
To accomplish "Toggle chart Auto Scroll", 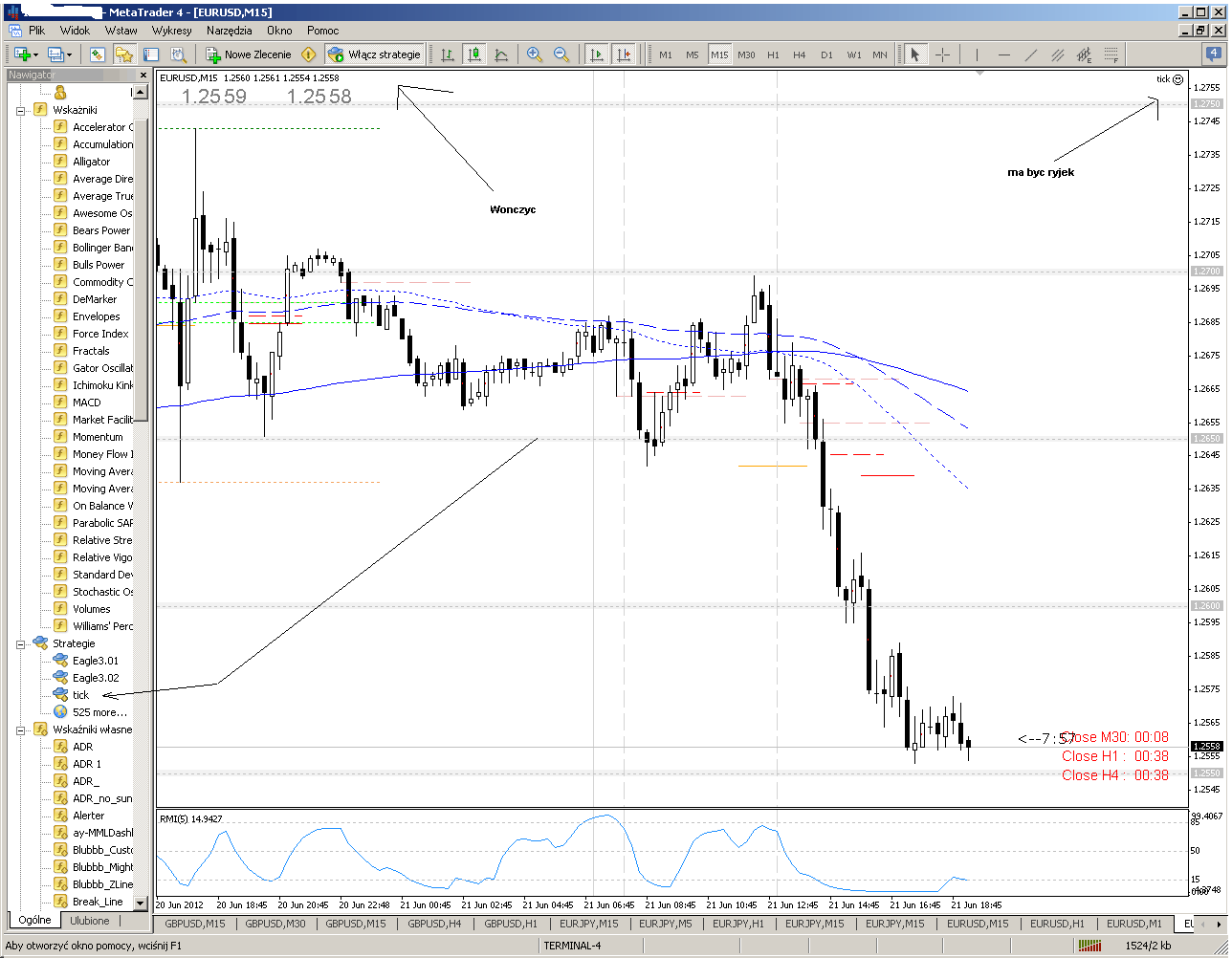I will pyautogui.click(x=597, y=54).
